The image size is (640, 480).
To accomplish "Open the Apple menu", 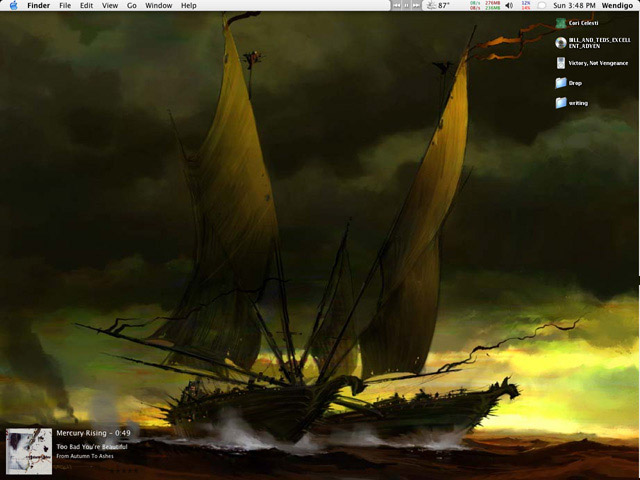I will tap(13, 5).
